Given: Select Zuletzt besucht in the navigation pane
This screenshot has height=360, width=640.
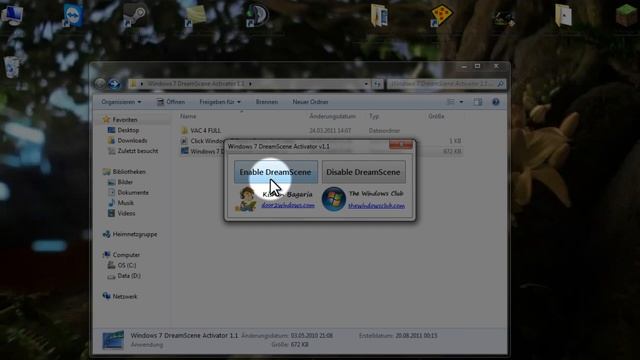Looking at the screenshot, I should [138, 151].
